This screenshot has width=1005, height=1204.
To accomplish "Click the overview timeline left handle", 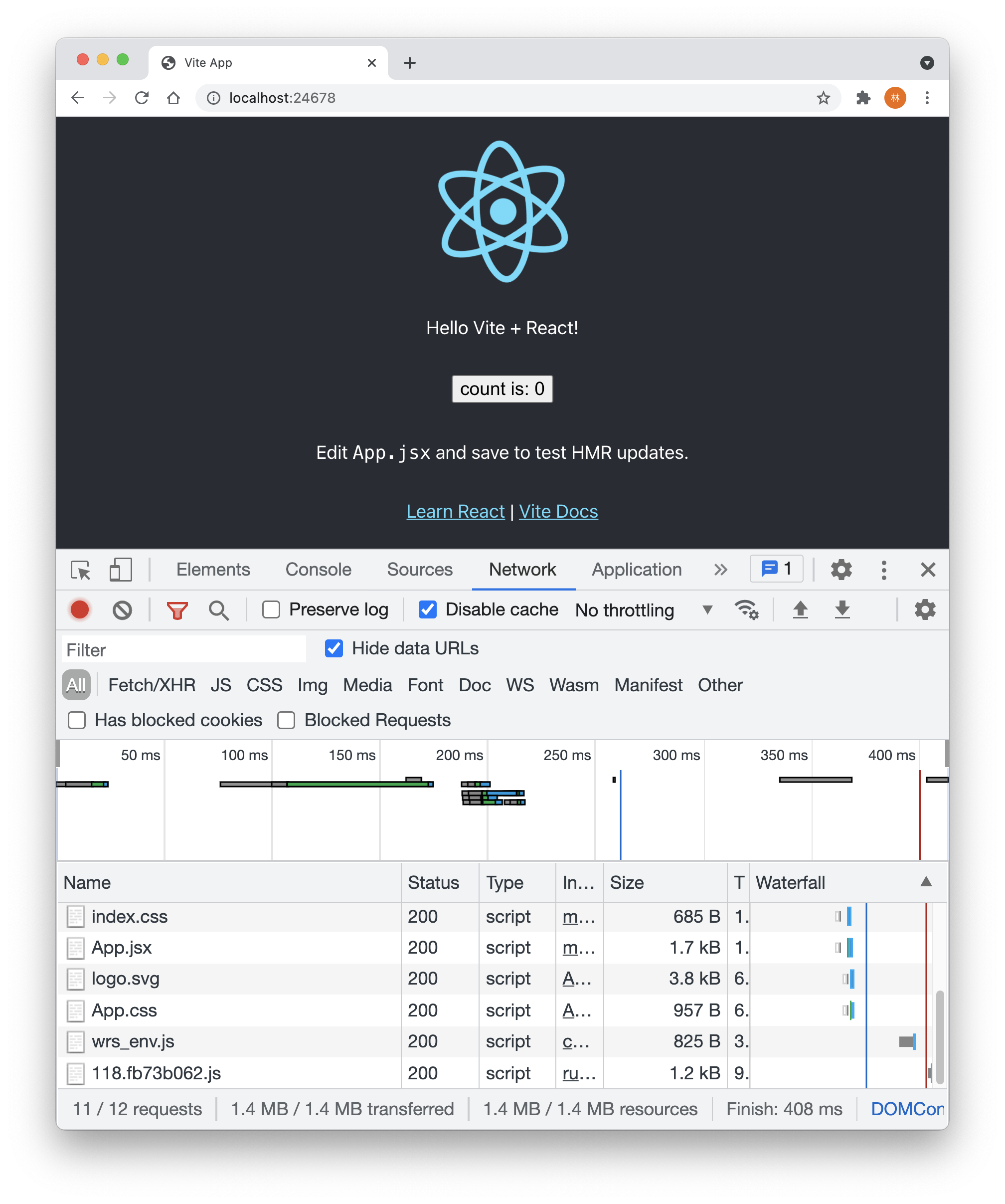I will 57,754.
